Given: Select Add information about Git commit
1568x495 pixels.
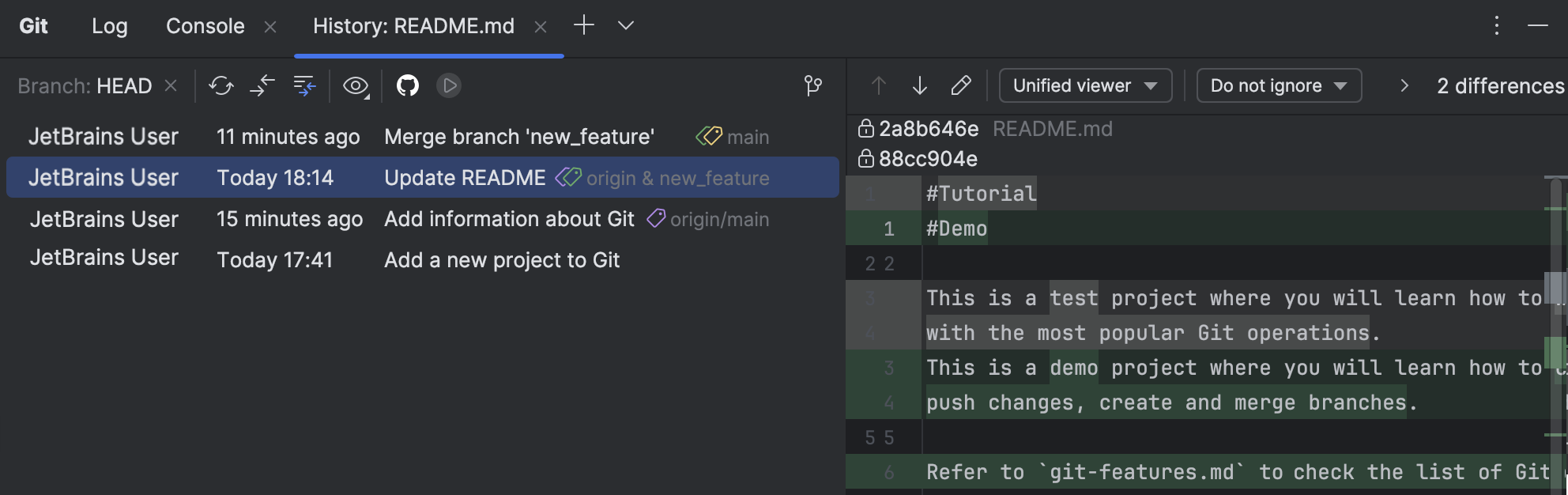Looking at the screenshot, I should click(x=423, y=219).
